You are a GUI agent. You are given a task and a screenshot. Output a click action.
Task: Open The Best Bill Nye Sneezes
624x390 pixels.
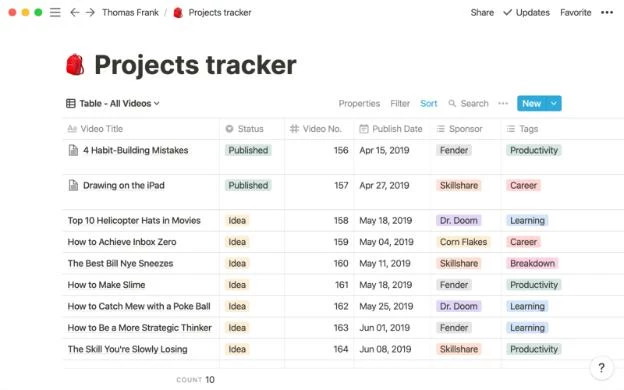[120, 263]
